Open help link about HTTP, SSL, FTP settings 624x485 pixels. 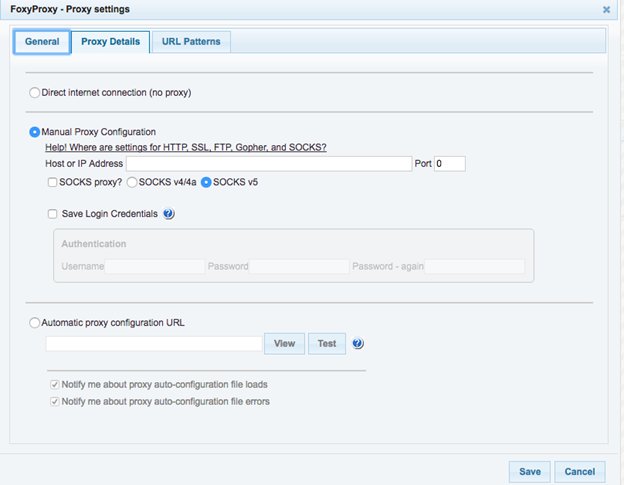[186, 148]
